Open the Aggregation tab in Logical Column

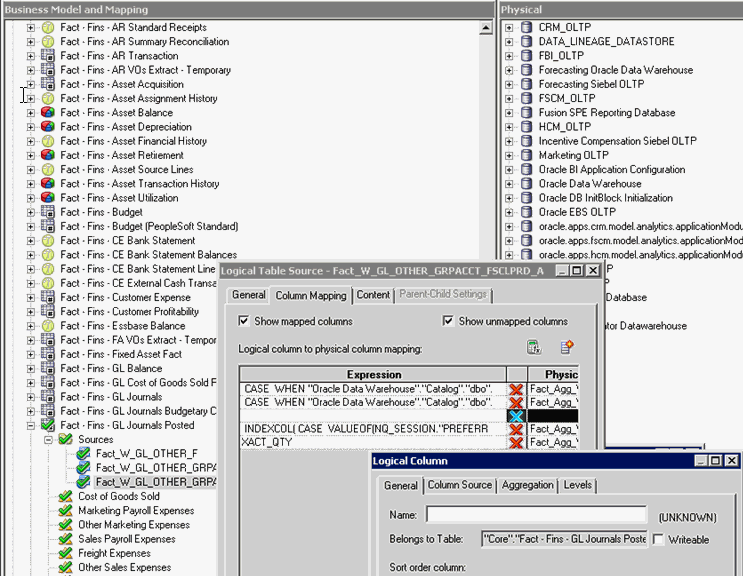pyautogui.click(x=527, y=485)
